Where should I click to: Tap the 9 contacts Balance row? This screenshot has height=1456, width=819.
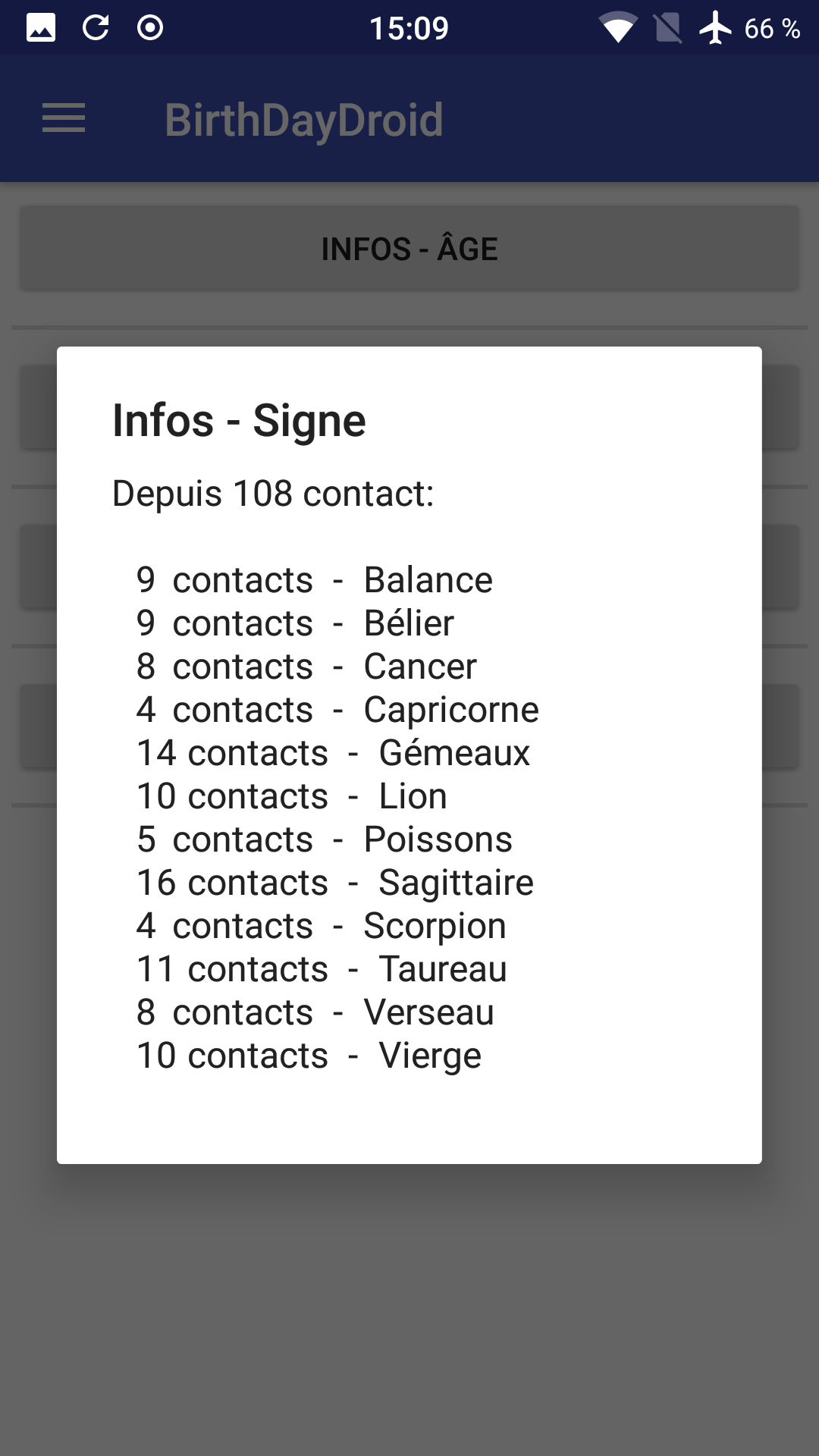tap(315, 580)
